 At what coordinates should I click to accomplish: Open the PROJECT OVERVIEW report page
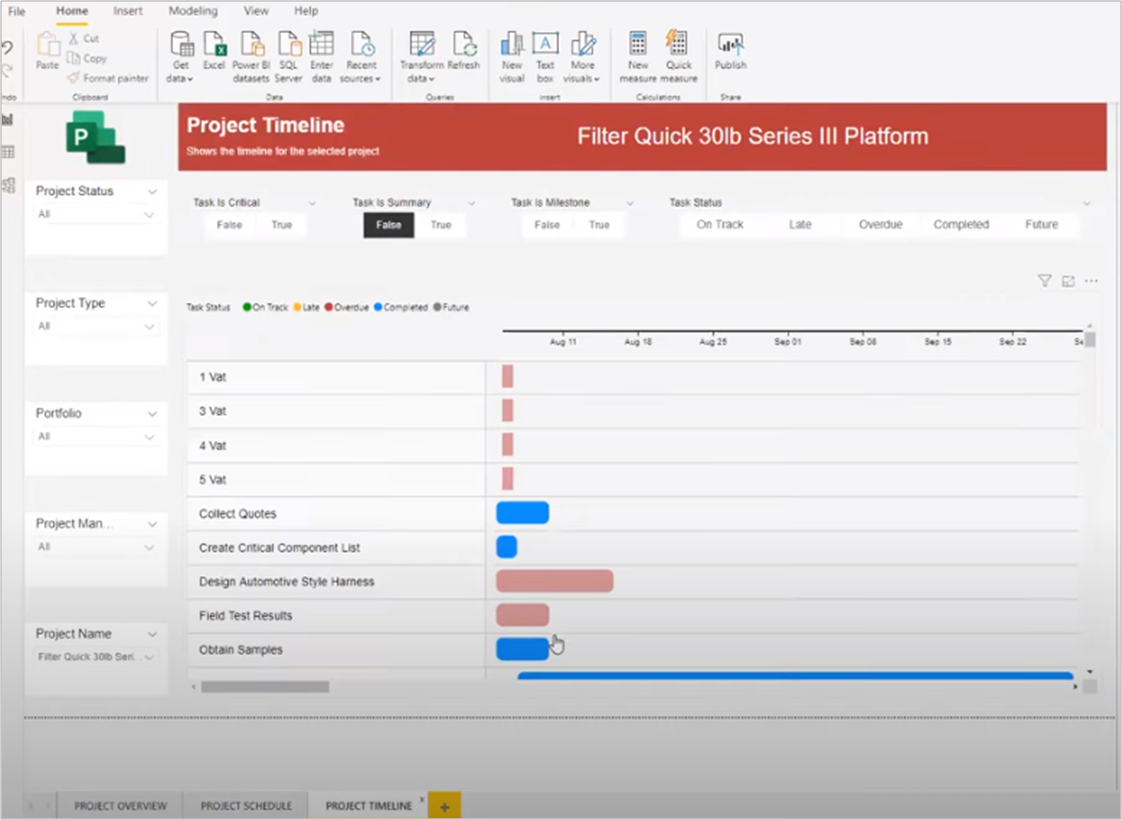point(120,805)
